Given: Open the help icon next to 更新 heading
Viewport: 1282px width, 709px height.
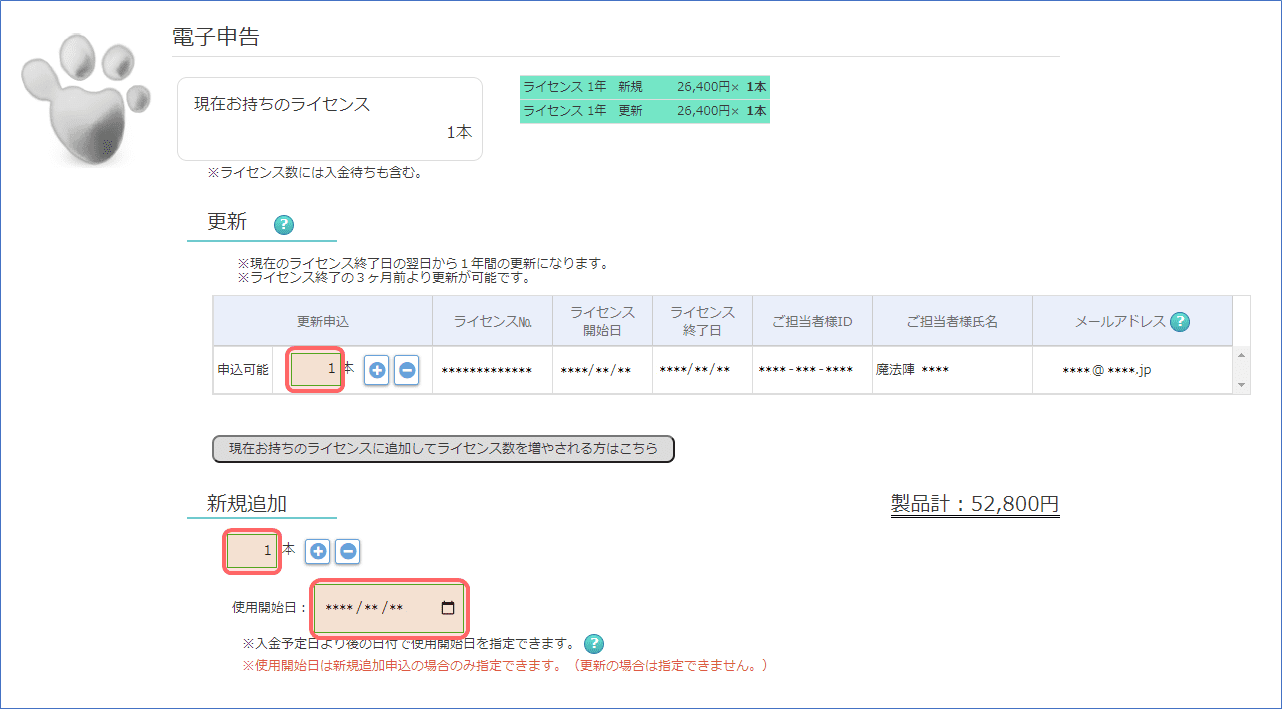Looking at the screenshot, I should click(x=284, y=224).
